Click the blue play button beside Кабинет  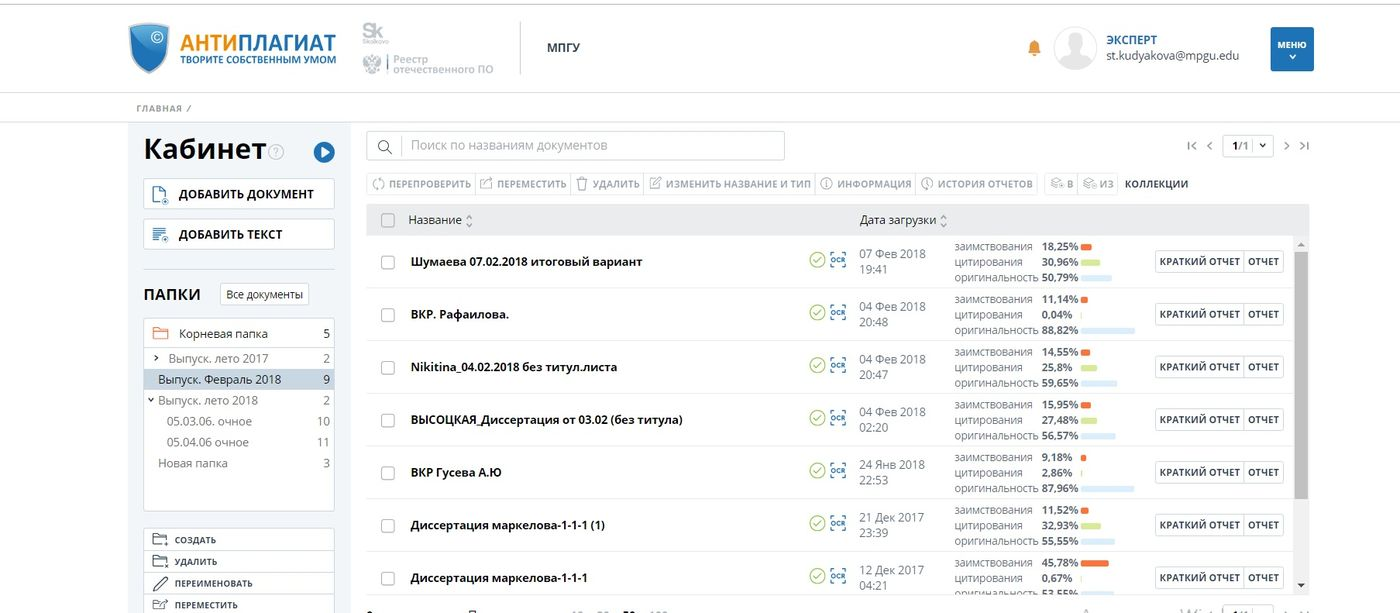(324, 152)
